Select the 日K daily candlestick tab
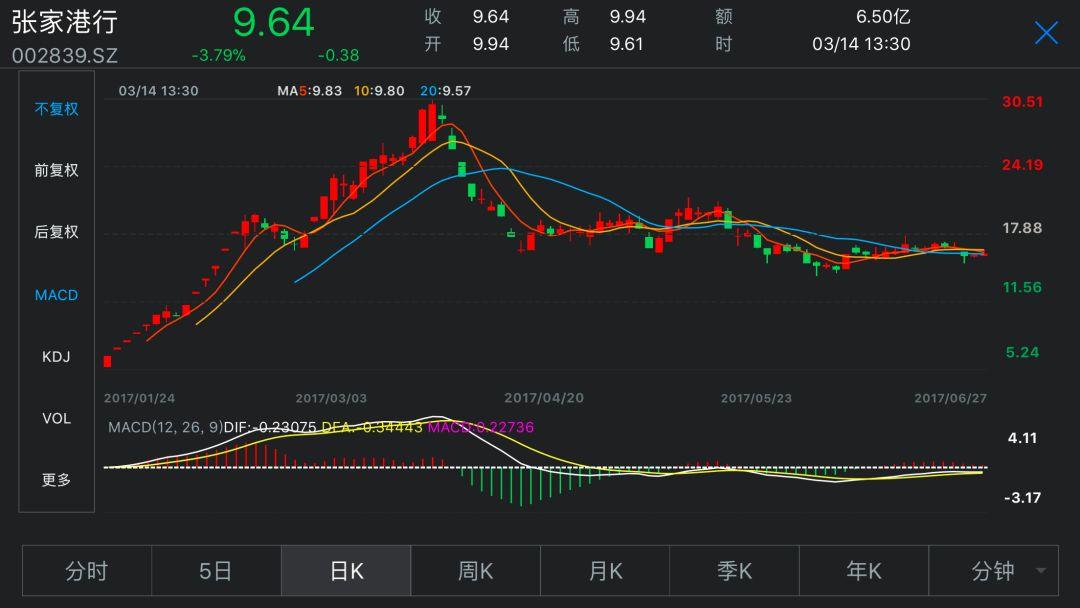 pos(346,571)
